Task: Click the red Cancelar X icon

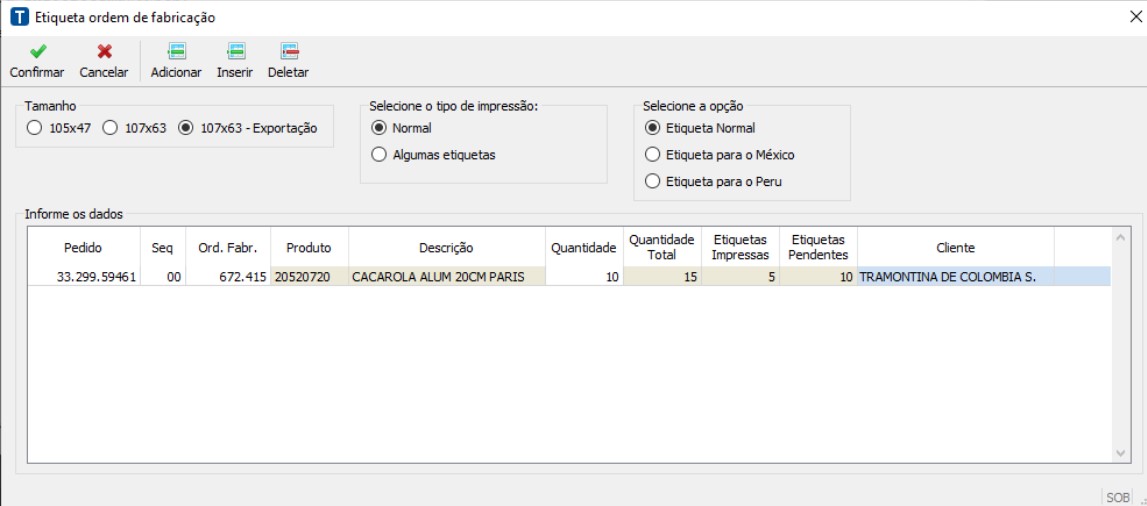Action: pos(104,52)
